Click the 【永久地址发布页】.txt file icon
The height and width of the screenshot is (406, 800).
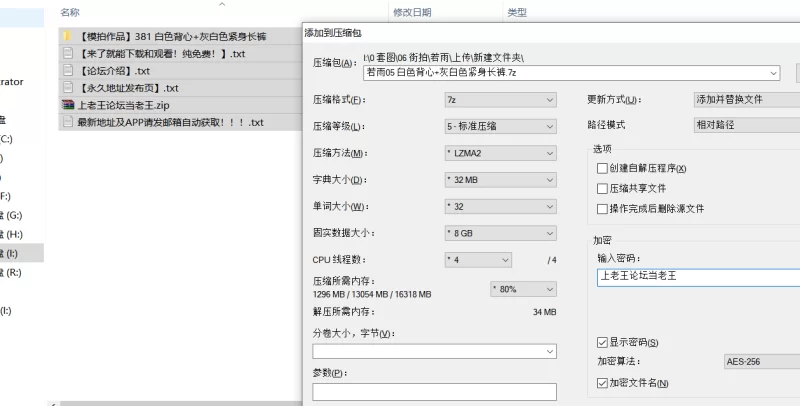pos(67,88)
